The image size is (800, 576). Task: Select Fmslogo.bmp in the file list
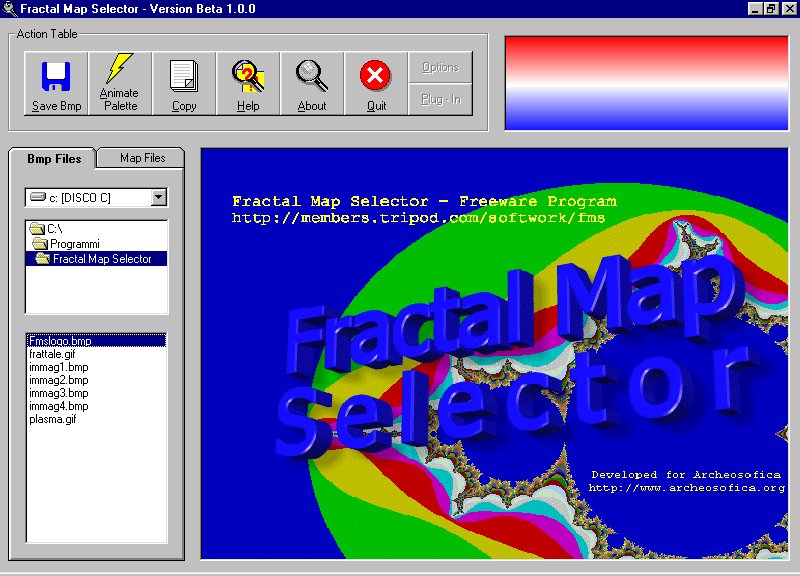click(x=96, y=340)
